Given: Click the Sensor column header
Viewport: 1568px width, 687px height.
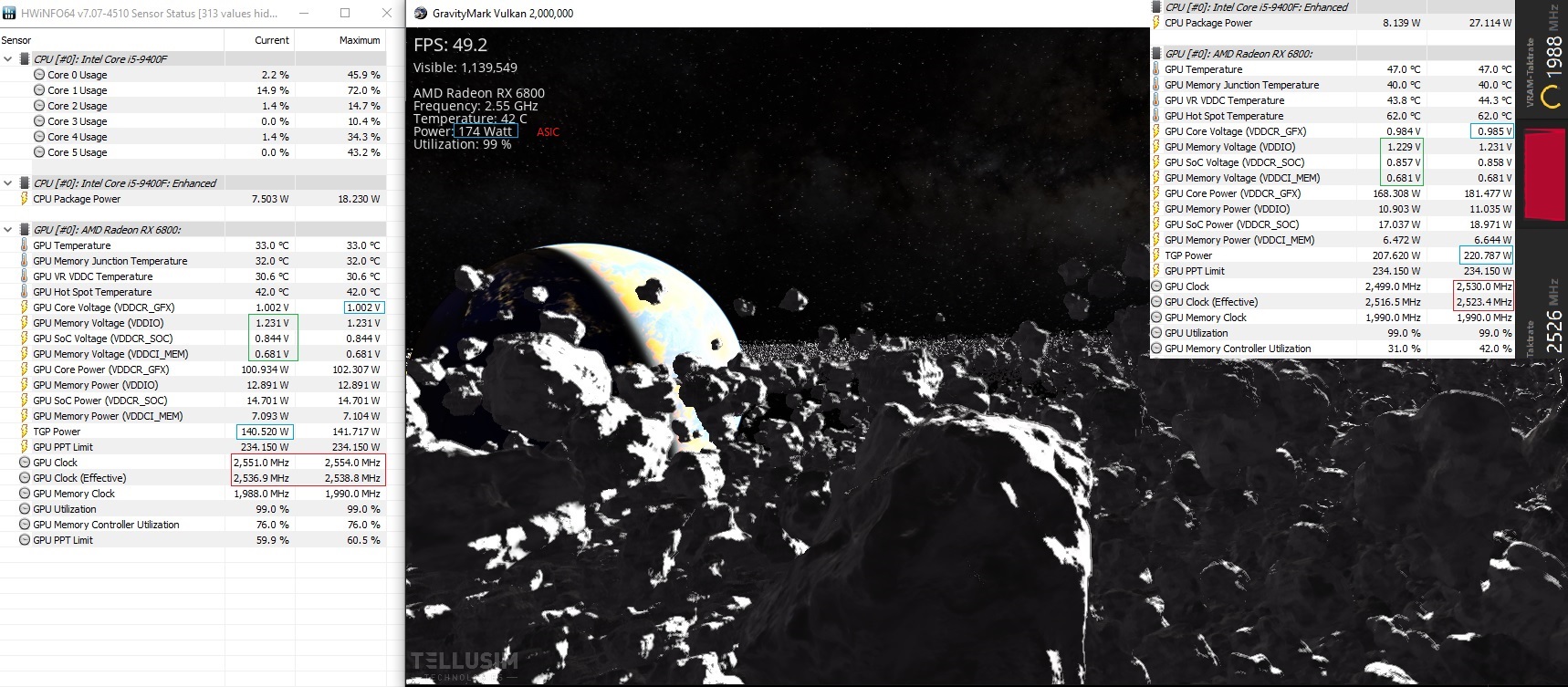Looking at the screenshot, I should click(x=111, y=40).
